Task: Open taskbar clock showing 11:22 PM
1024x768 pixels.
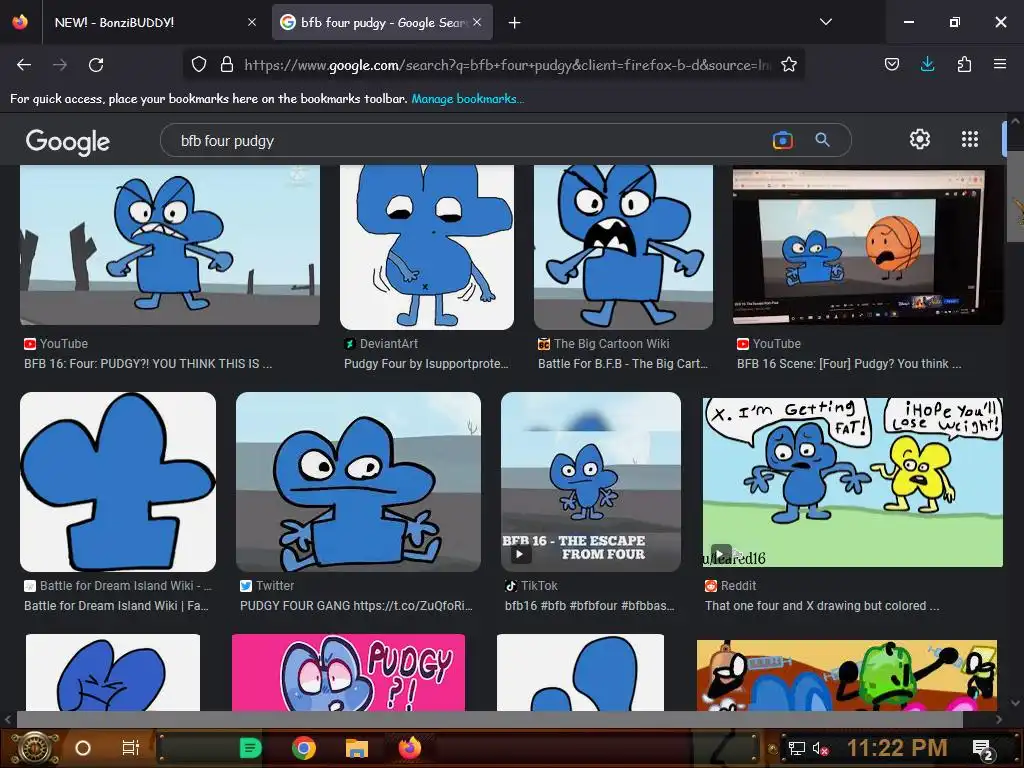Action: coord(897,748)
